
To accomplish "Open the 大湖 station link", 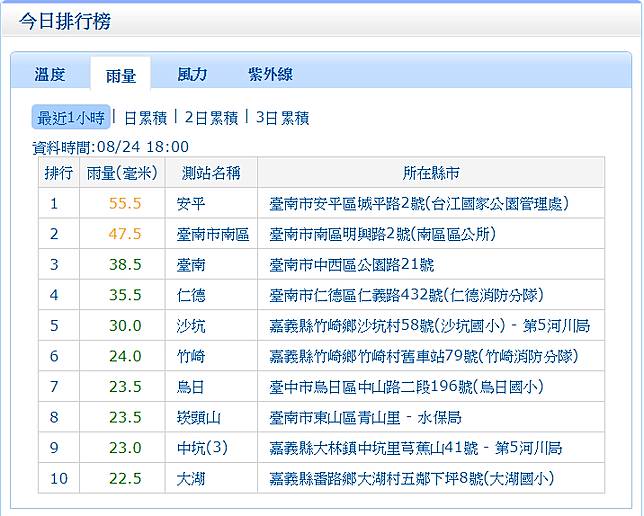I will (x=191, y=479).
